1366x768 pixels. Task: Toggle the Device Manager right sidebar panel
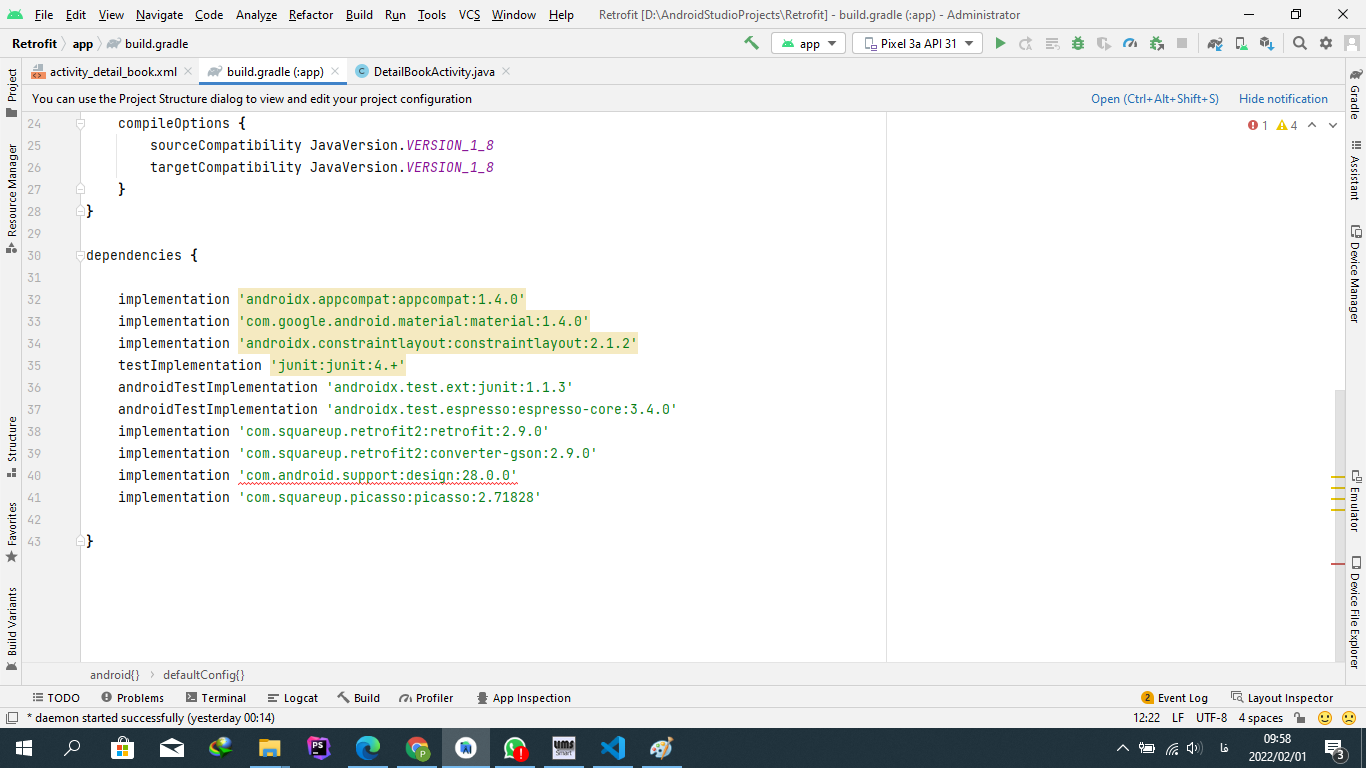1355,273
